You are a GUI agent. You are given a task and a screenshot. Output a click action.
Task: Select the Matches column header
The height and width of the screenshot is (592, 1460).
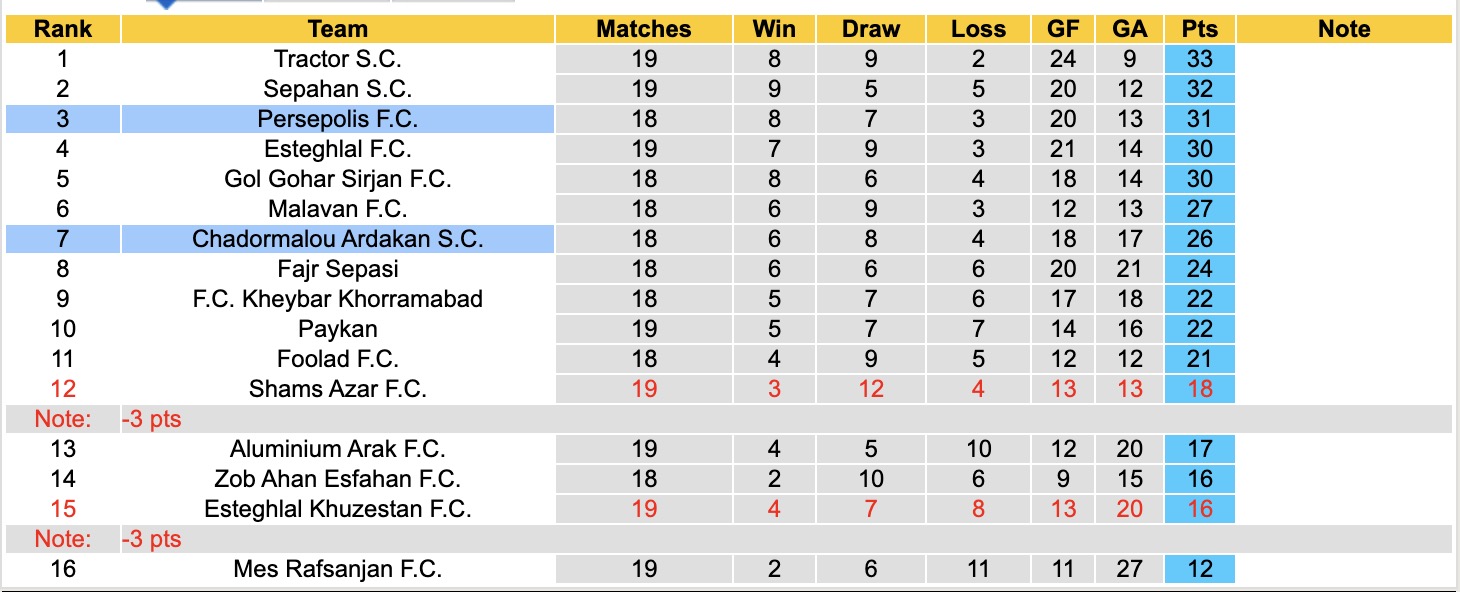(x=644, y=29)
